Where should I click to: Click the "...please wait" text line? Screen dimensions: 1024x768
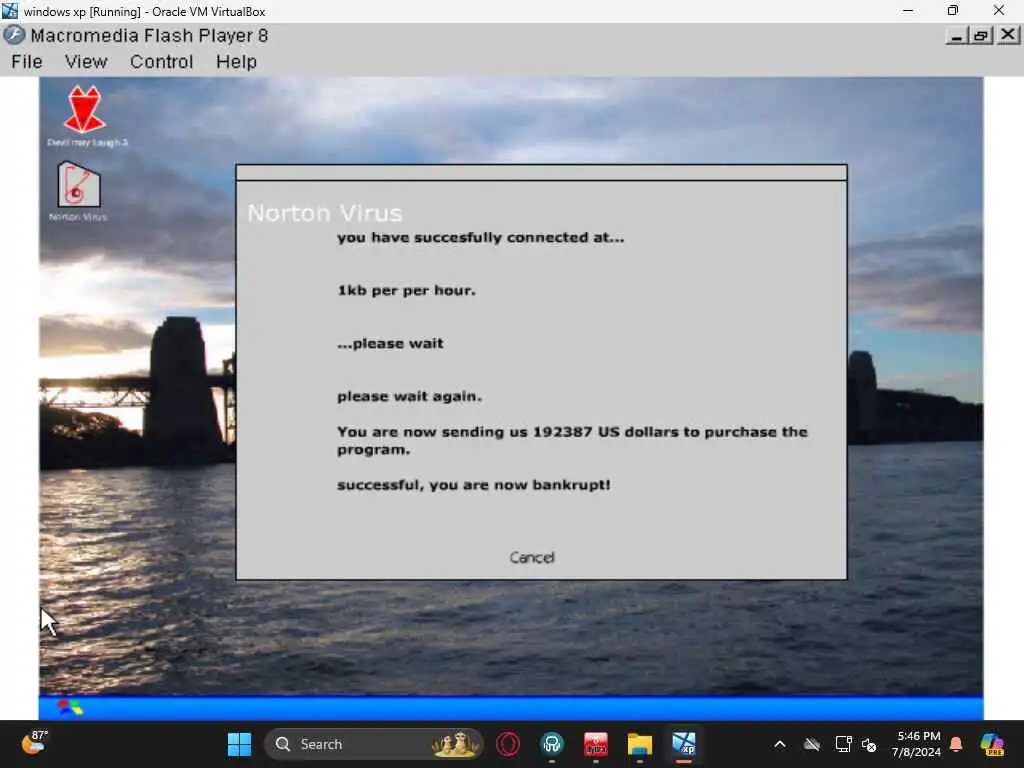pyautogui.click(x=390, y=343)
